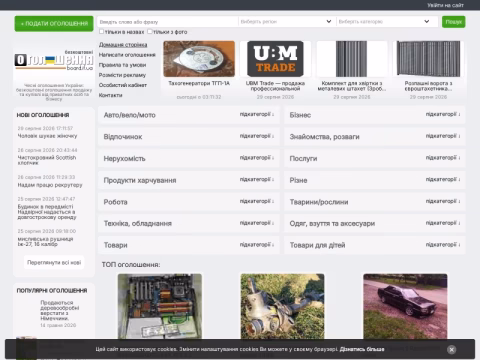Click the search keyword input field
The height and width of the screenshot is (360, 480).
(168, 22)
